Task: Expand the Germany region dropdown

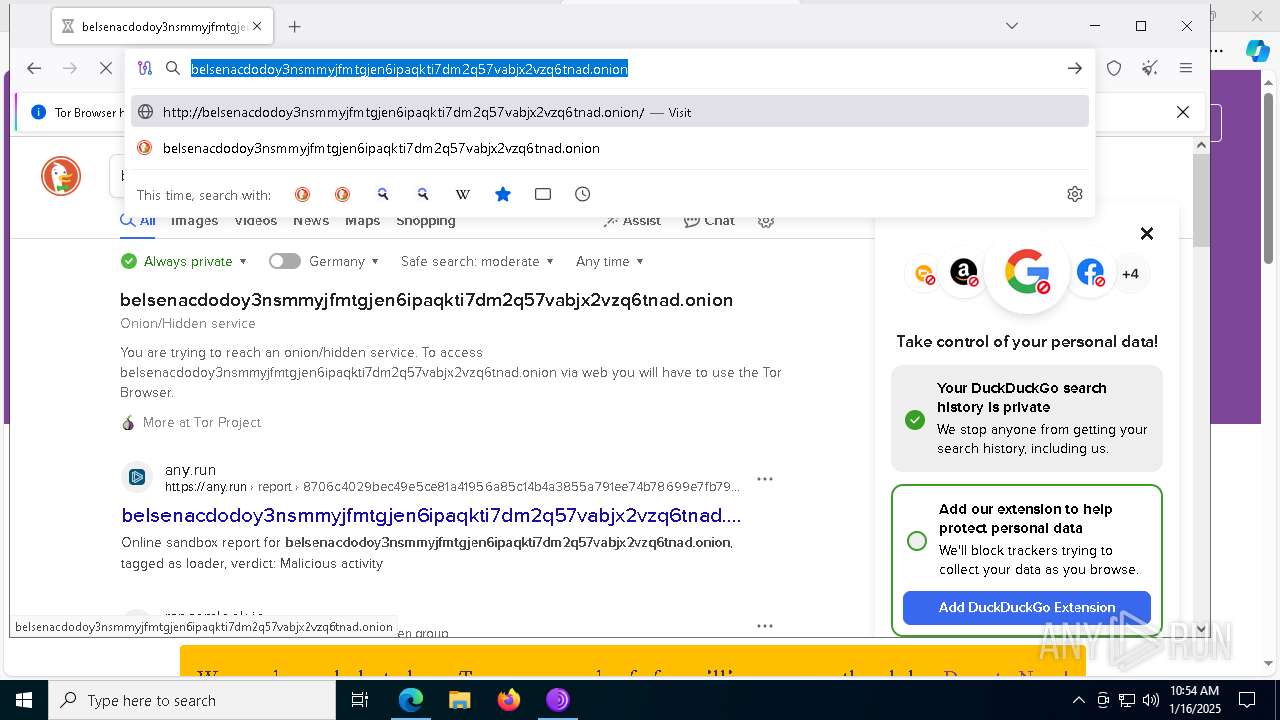Action: click(x=344, y=261)
